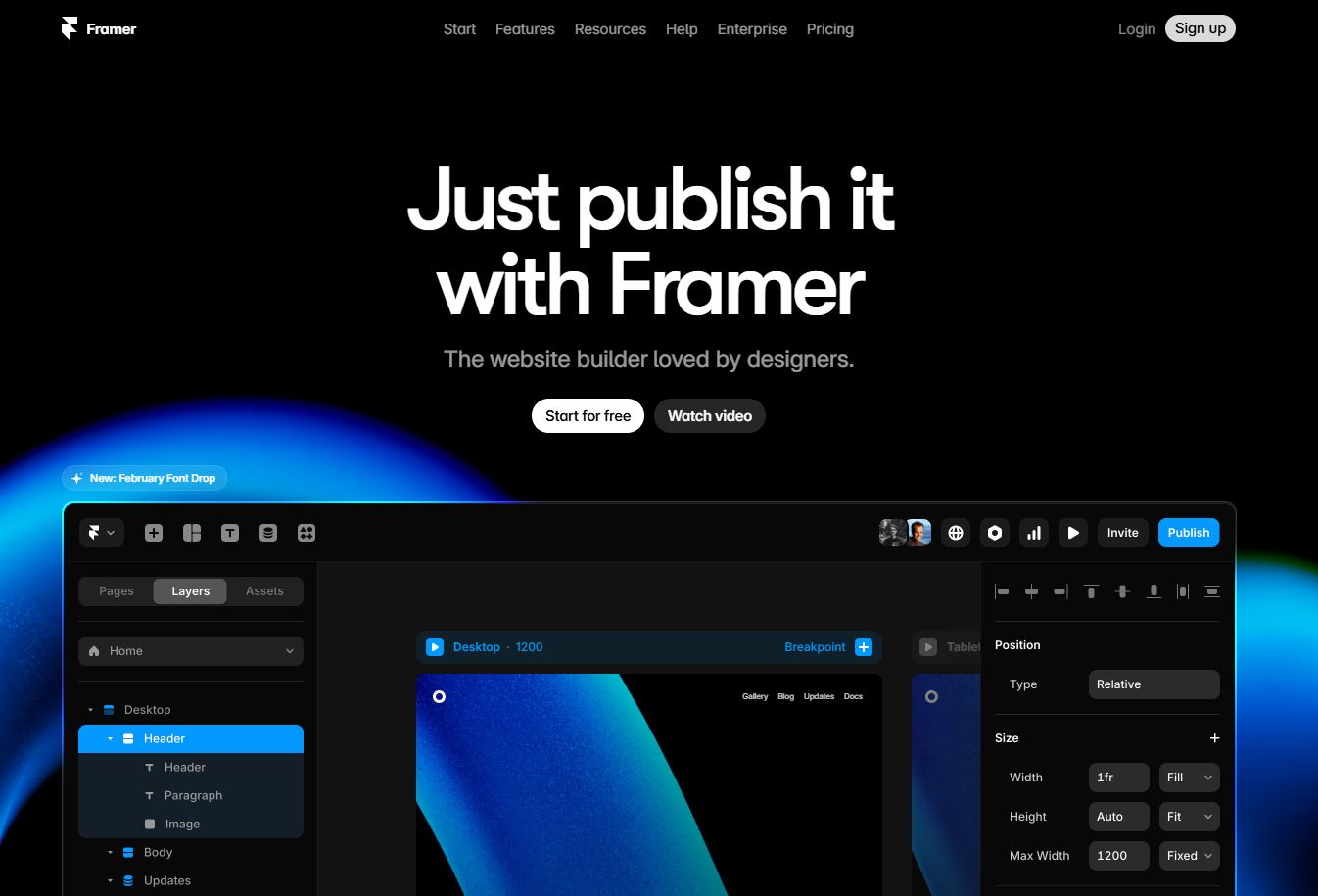Expand the Body layer arrow
1318x896 pixels.
[x=110, y=852]
